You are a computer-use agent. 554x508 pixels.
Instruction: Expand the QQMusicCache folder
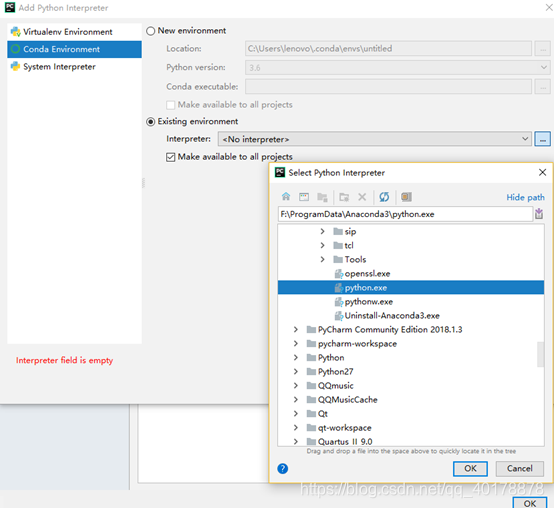296,400
